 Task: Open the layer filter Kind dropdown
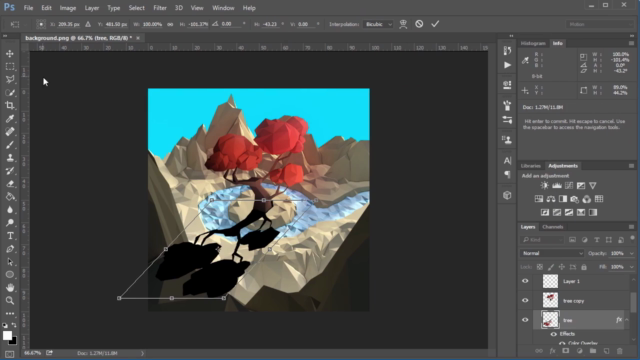[542, 240]
